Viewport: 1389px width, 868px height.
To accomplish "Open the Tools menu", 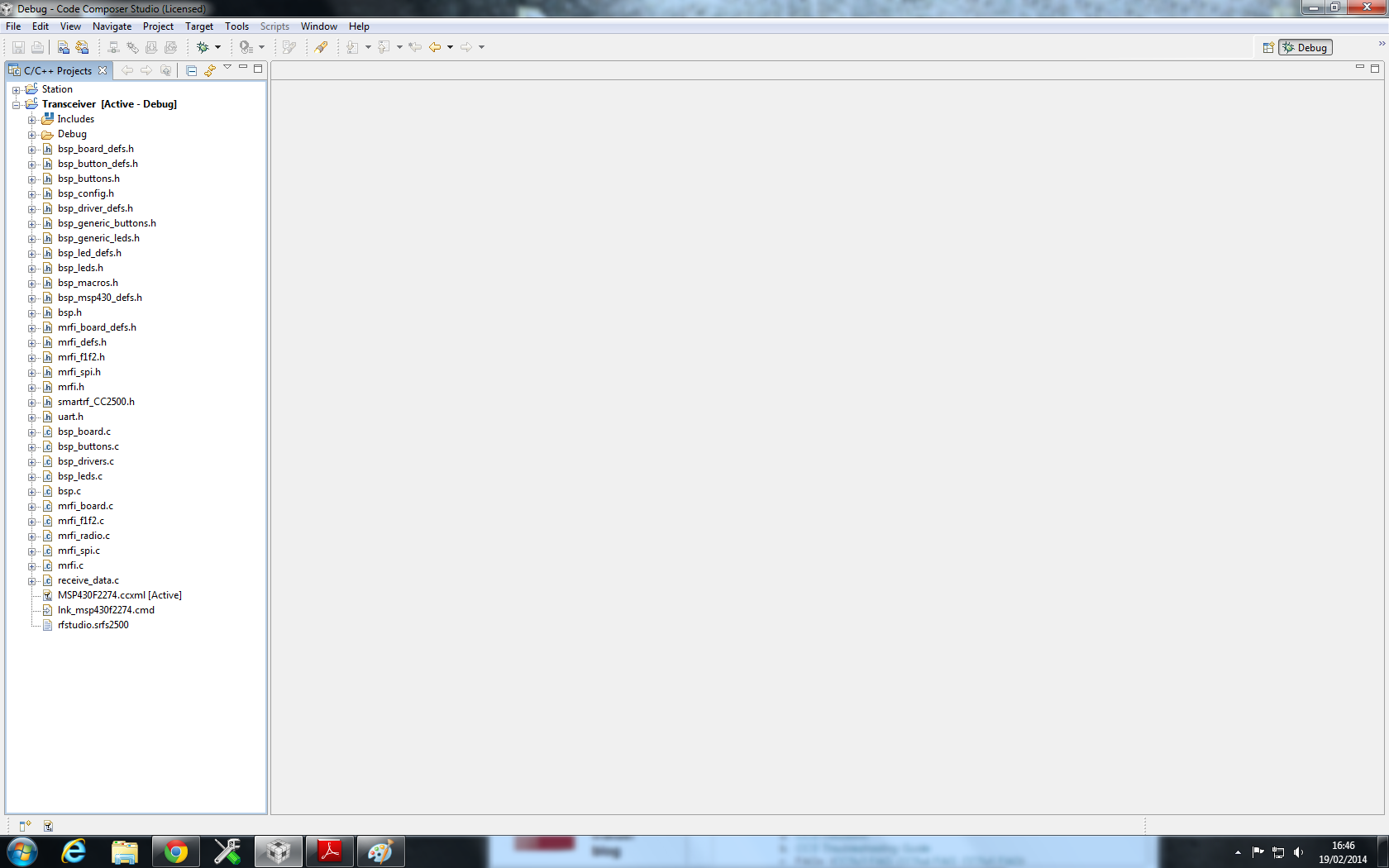I will click(x=237, y=26).
